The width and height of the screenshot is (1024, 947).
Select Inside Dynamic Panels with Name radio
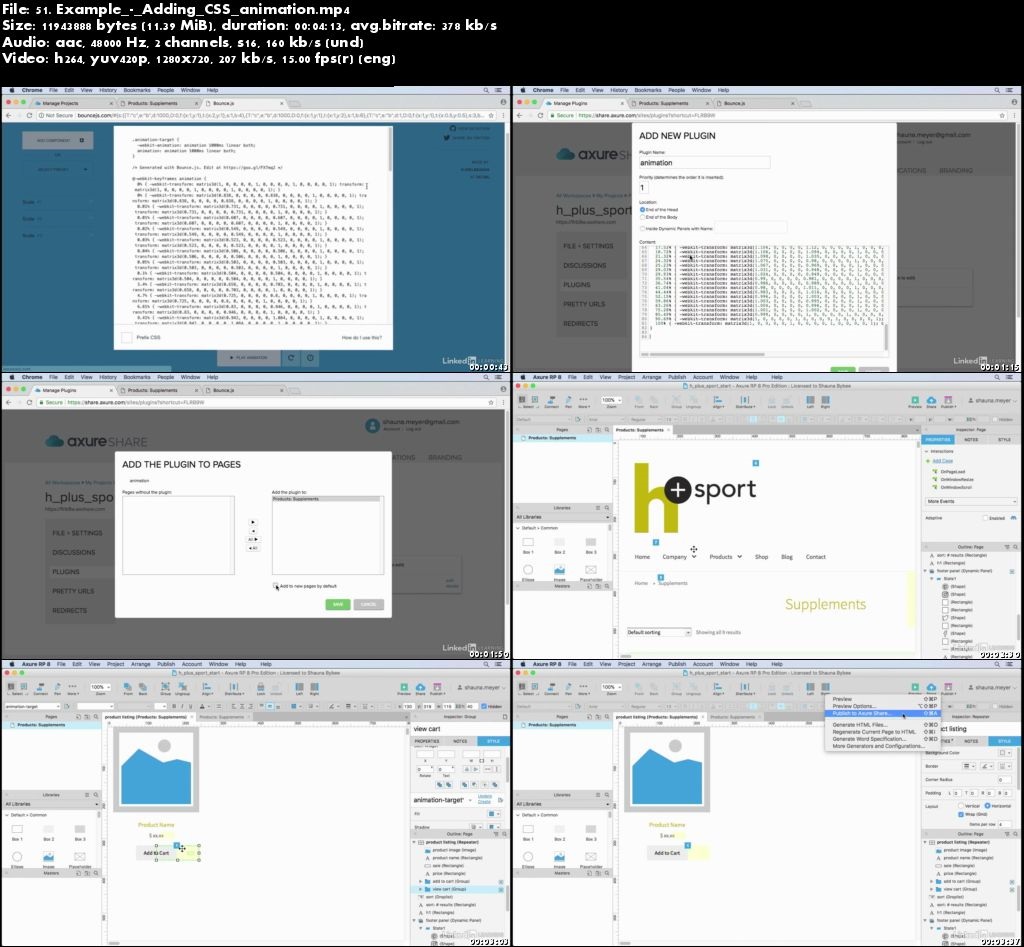[x=643, y=229]
